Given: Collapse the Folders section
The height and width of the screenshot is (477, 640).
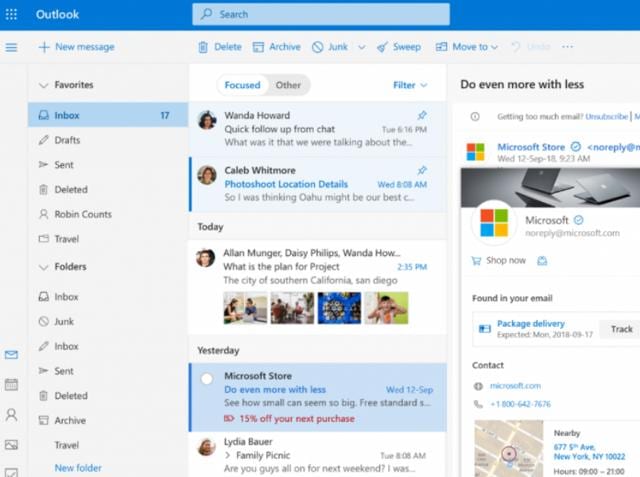Looking at the screenshot, I should point(43,267).
